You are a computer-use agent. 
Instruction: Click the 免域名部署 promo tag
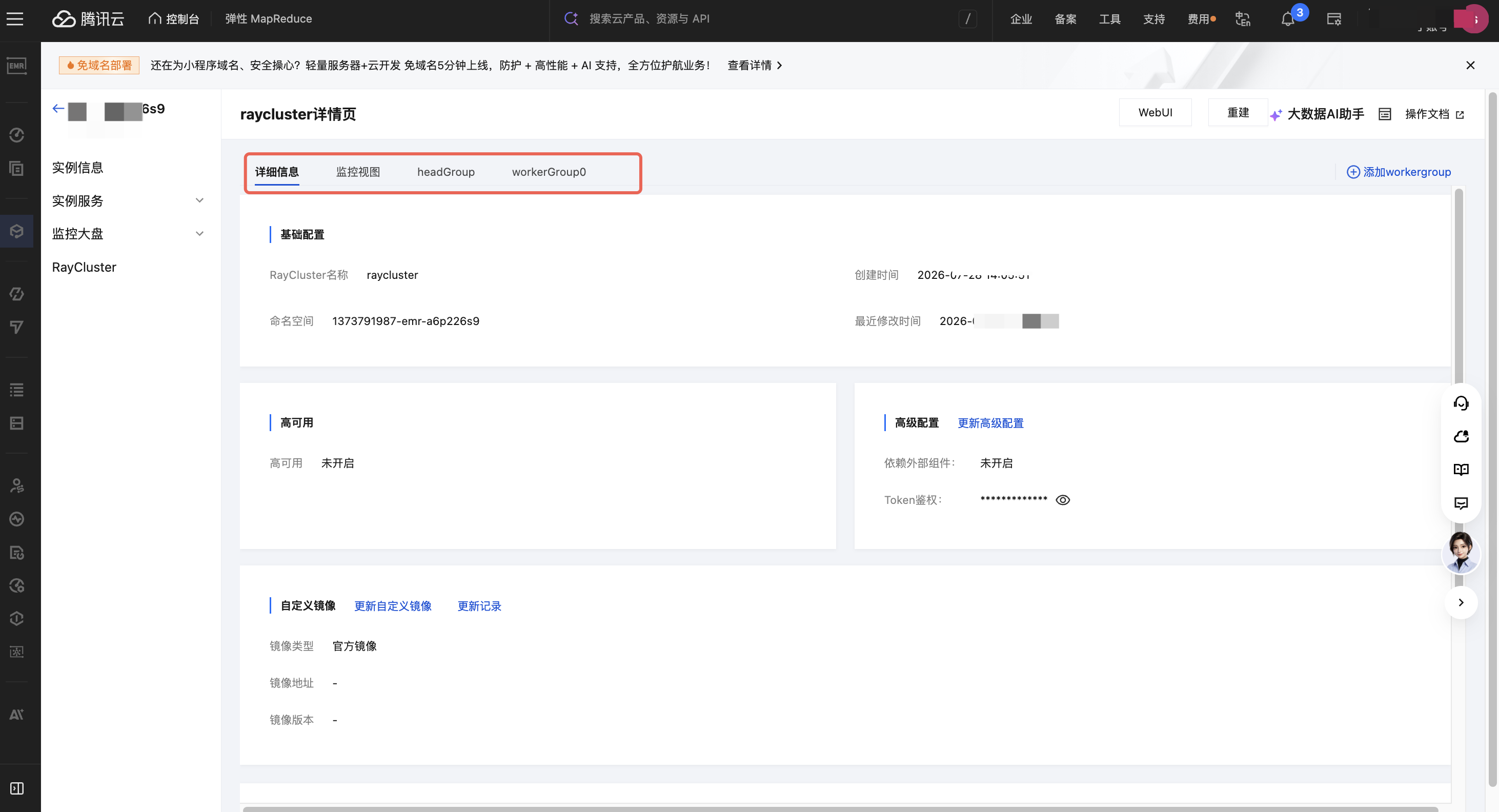coord(99,65)
